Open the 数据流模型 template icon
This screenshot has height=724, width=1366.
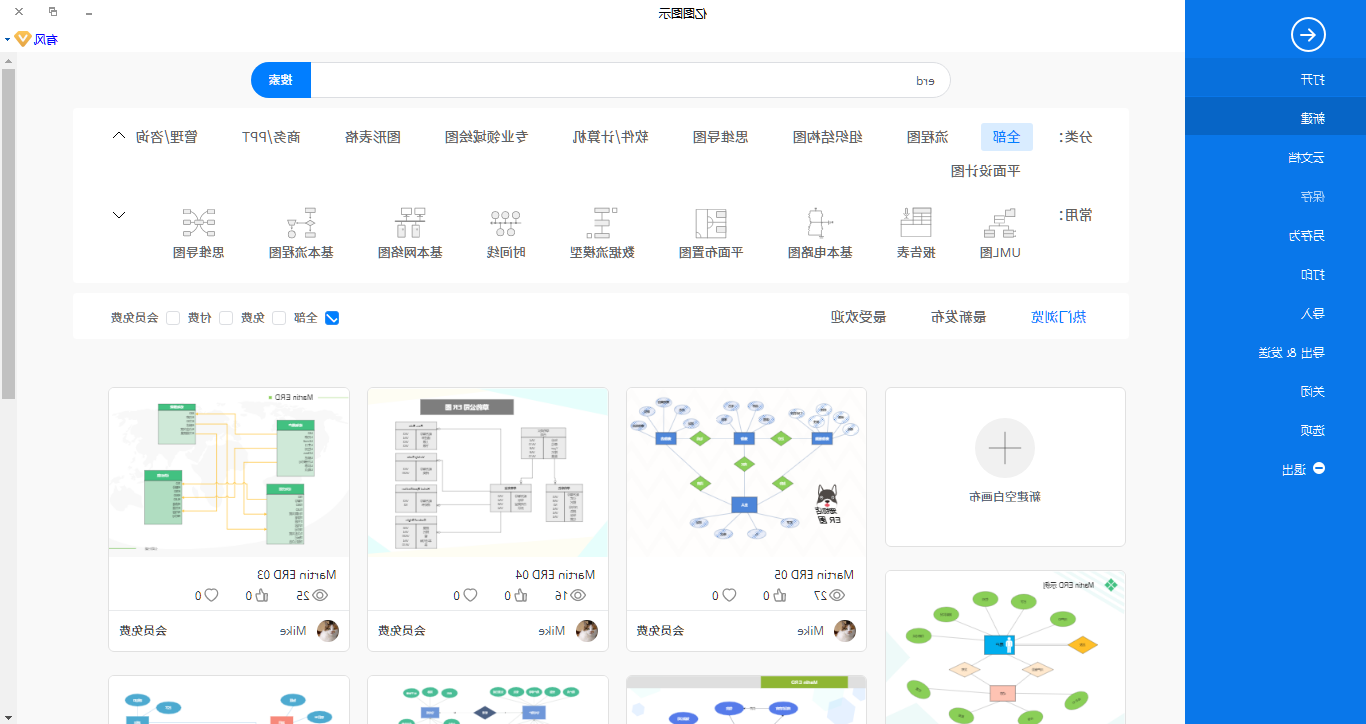pos(603,223)
